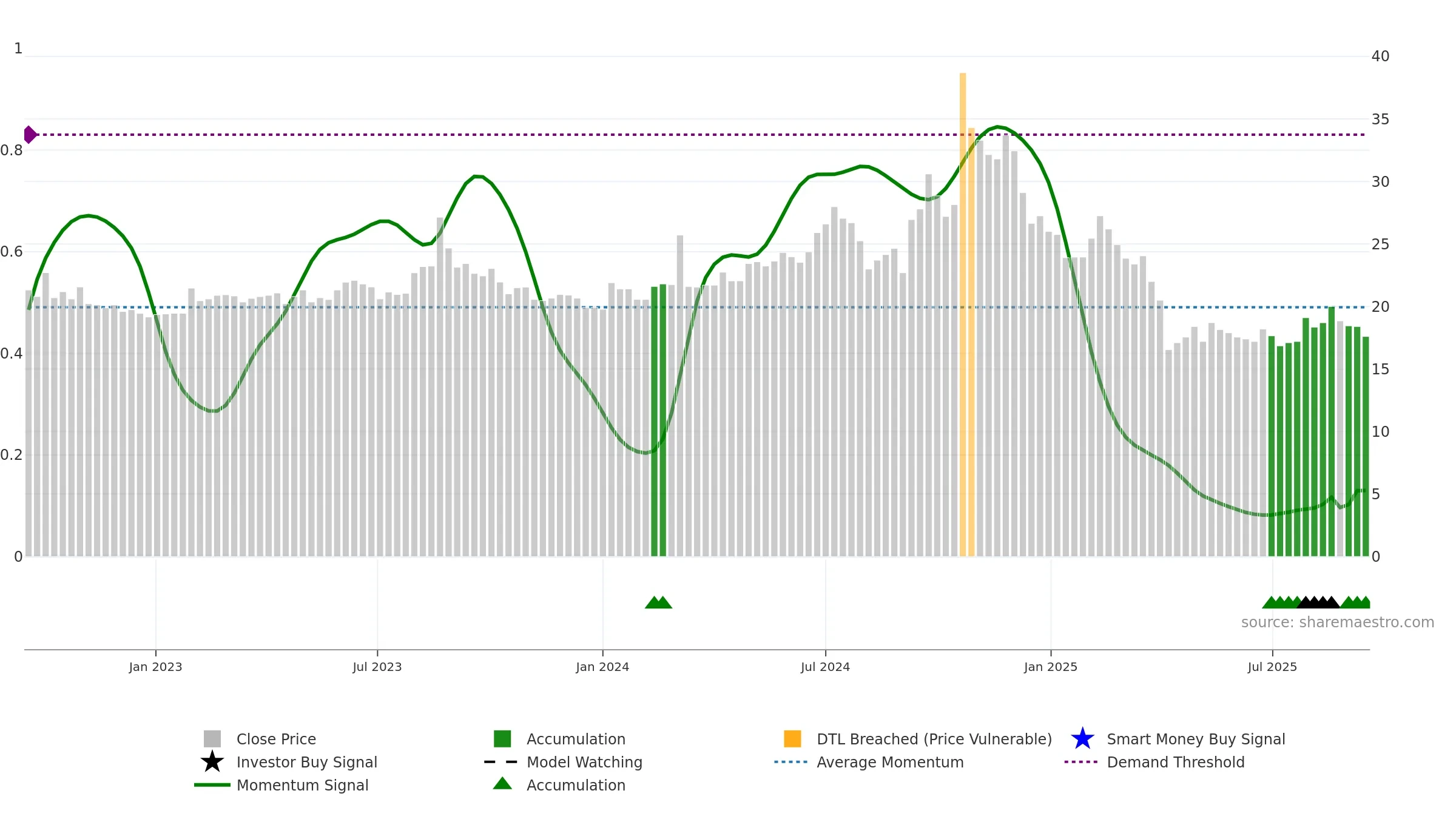1456x819 pixels.
Task: Click the green accumulation triangles near Jan 2024
Action: pyautogui.click(x=658, y=602)
